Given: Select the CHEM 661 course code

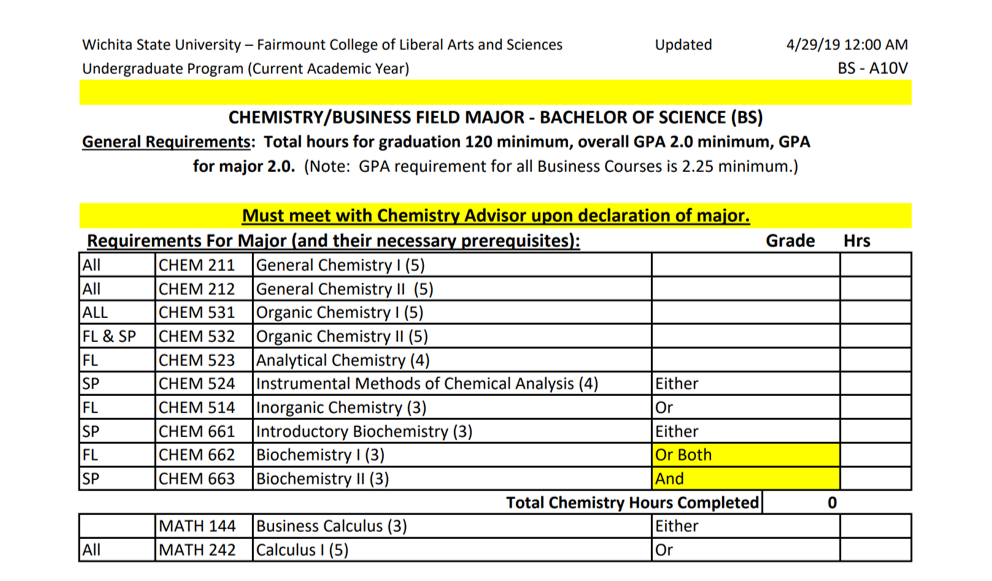Looking at the screenshot, I should click(197, 431).
